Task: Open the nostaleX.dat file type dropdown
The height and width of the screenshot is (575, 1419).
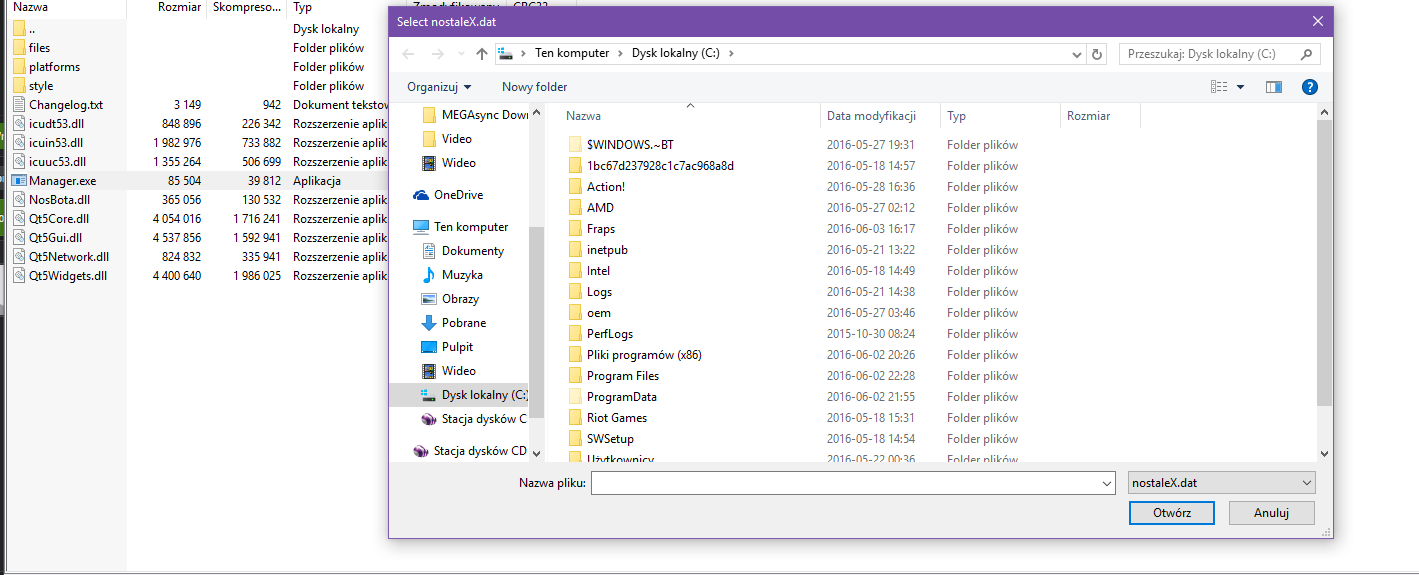Action: point(1221,483)
